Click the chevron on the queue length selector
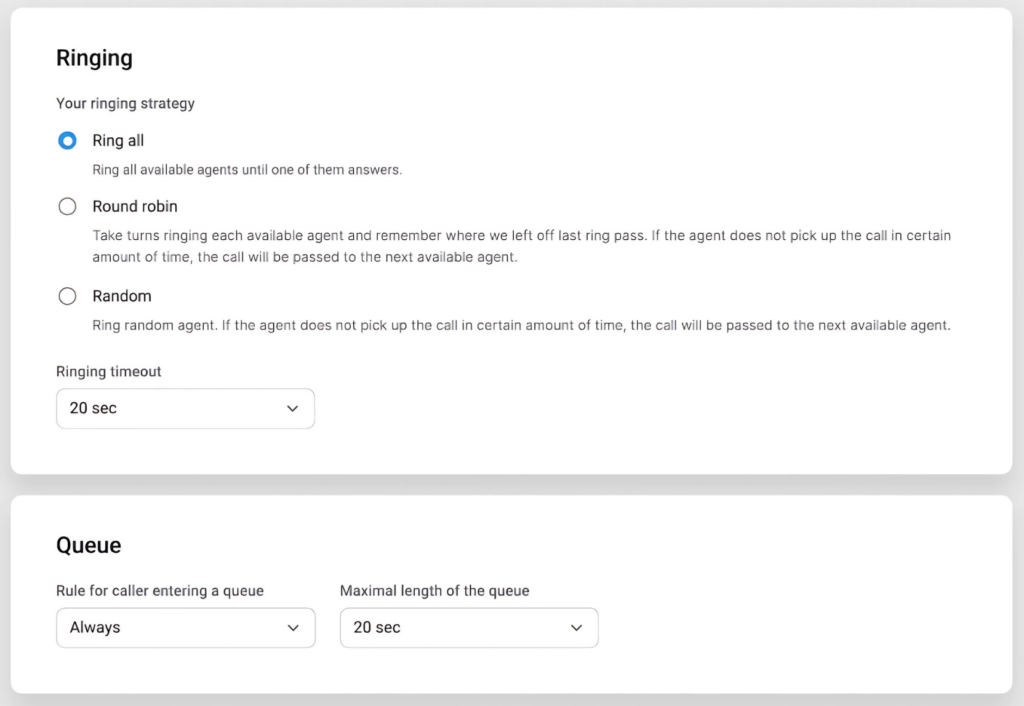Viewport: 1024px width, 706px height. (577, 627)
